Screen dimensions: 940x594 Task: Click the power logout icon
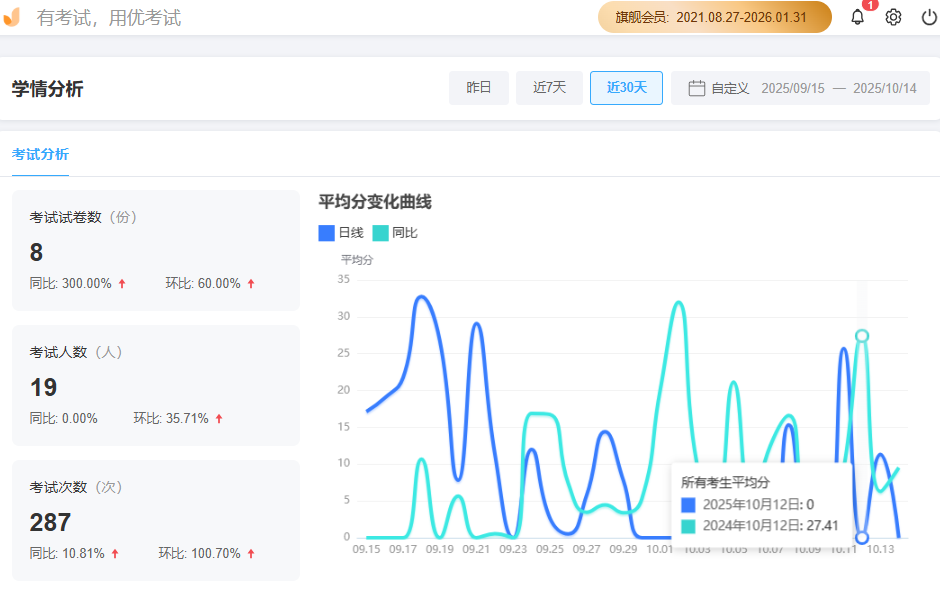point(928,17)
